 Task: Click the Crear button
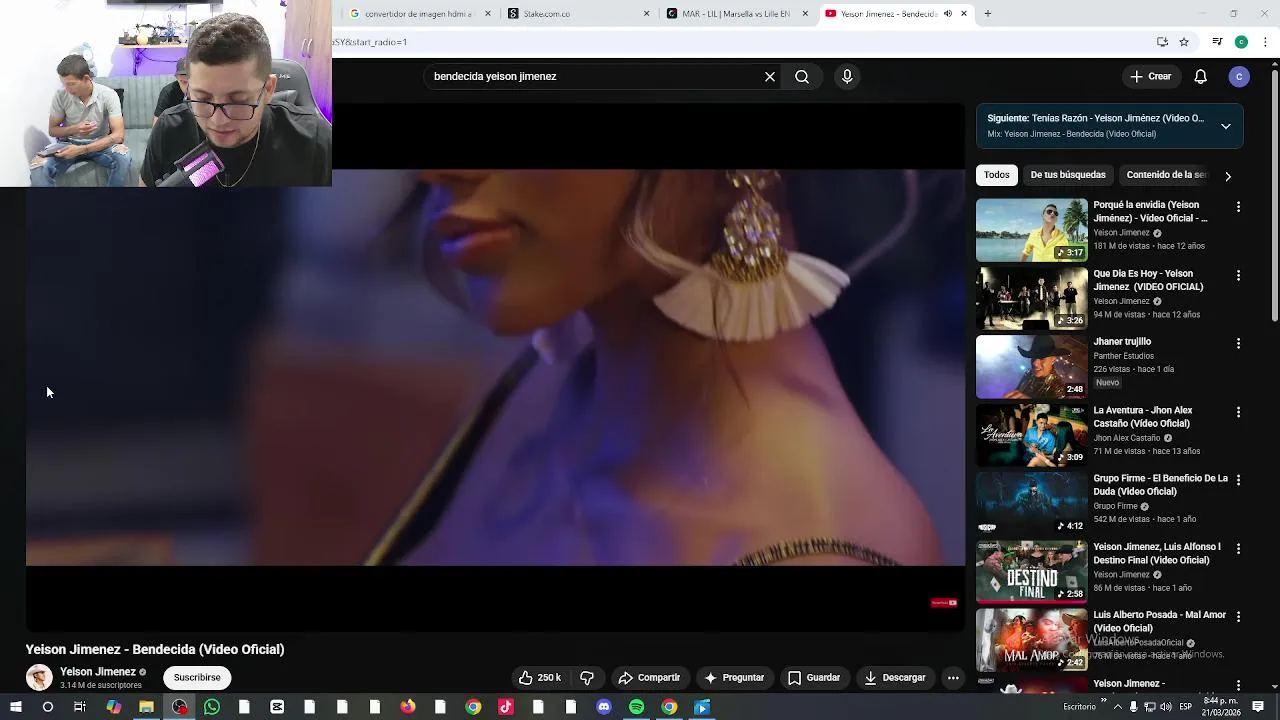[x=1150, y=77]
